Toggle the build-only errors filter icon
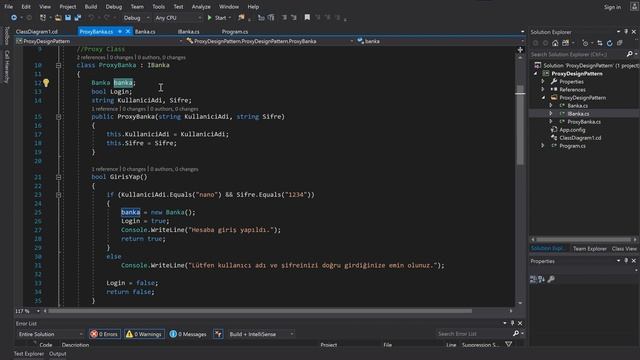Image resolution: width=640 pixels, height=360 pixels. click(x=218, y=334)
